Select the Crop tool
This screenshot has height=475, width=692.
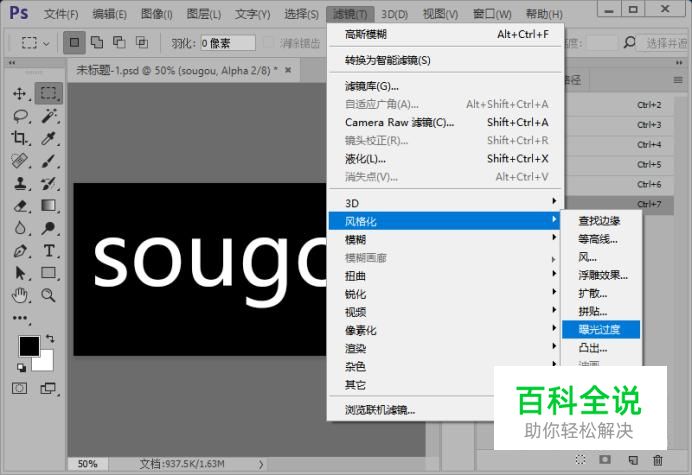click(19, 138)
